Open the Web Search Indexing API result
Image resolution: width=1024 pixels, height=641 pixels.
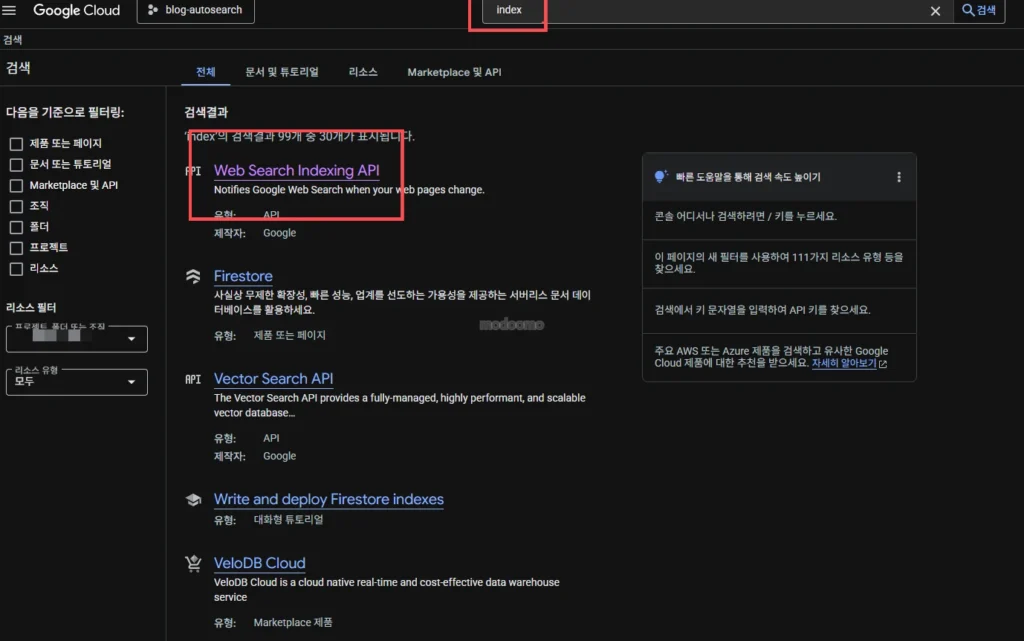(296, 171)
